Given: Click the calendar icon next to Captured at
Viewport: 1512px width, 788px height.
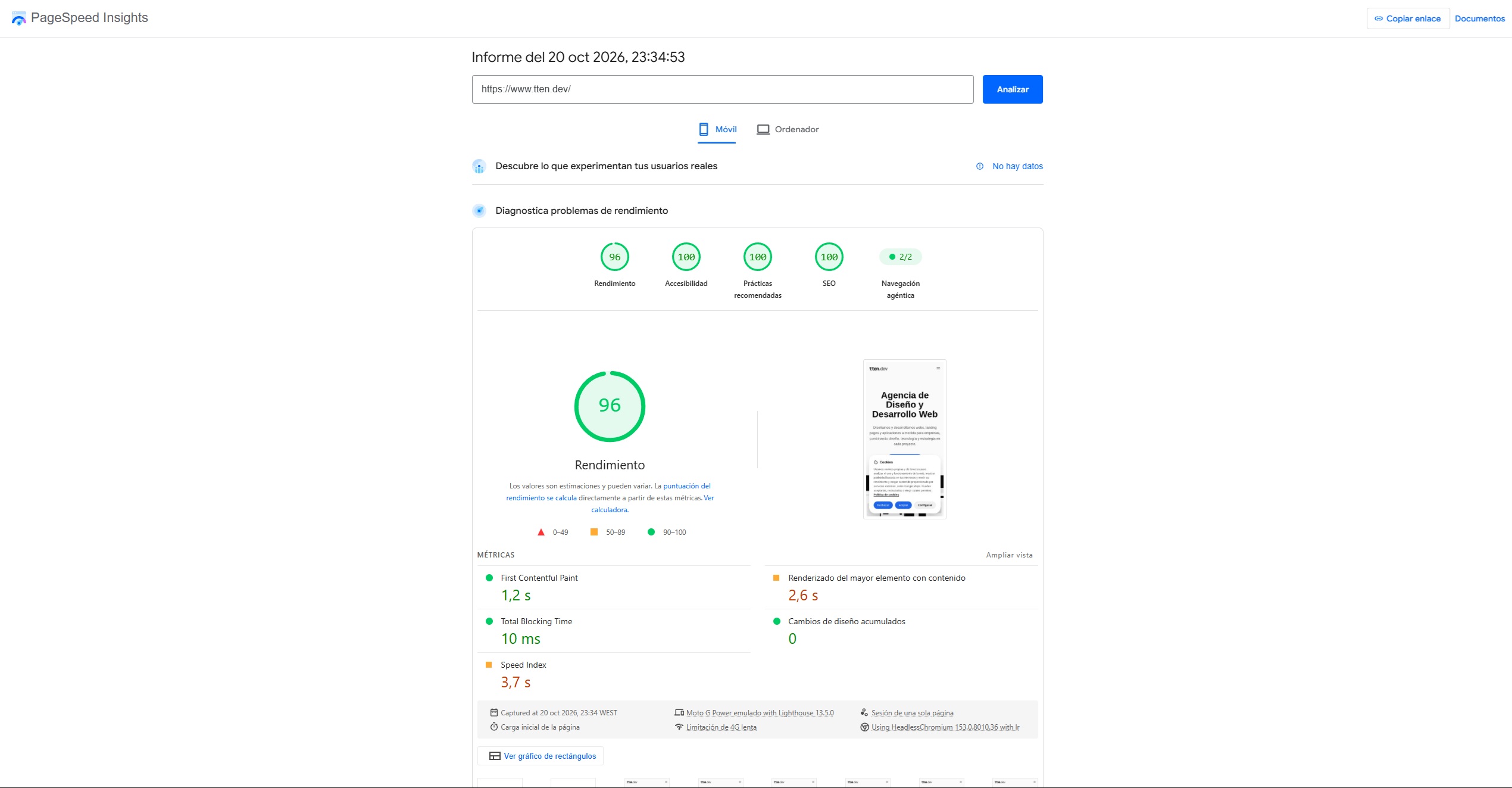Looking at the screenshot, I should pyautogui.click(x=493, y=712).
